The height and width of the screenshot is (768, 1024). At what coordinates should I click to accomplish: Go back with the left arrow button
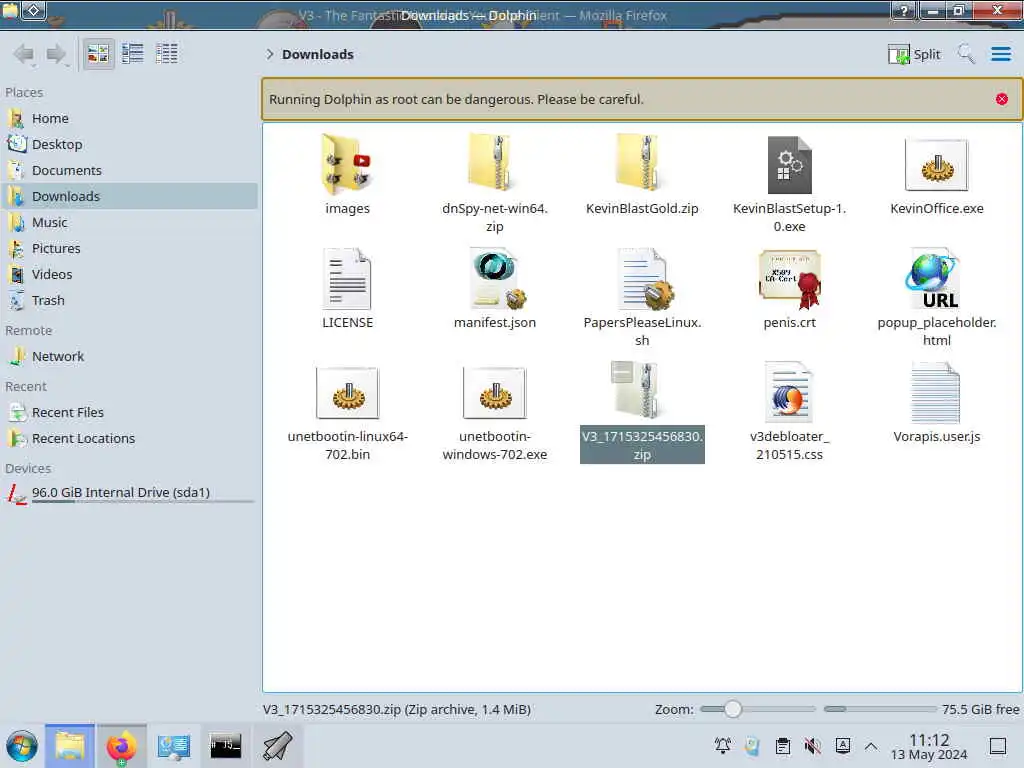pyautogui.click(x=24, y=54)
